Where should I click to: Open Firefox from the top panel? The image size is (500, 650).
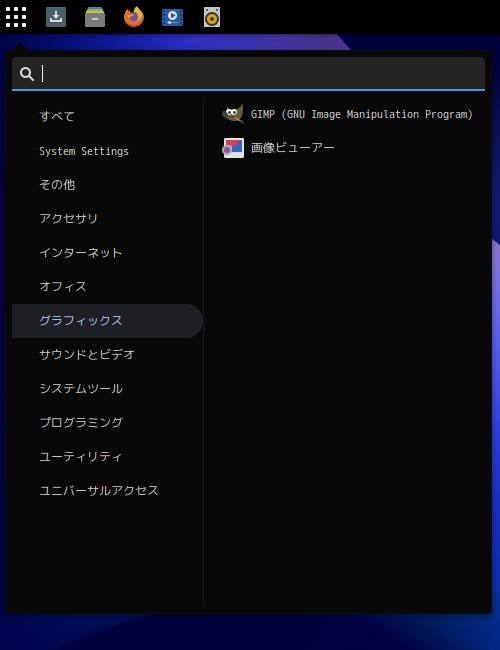[134, 17]
